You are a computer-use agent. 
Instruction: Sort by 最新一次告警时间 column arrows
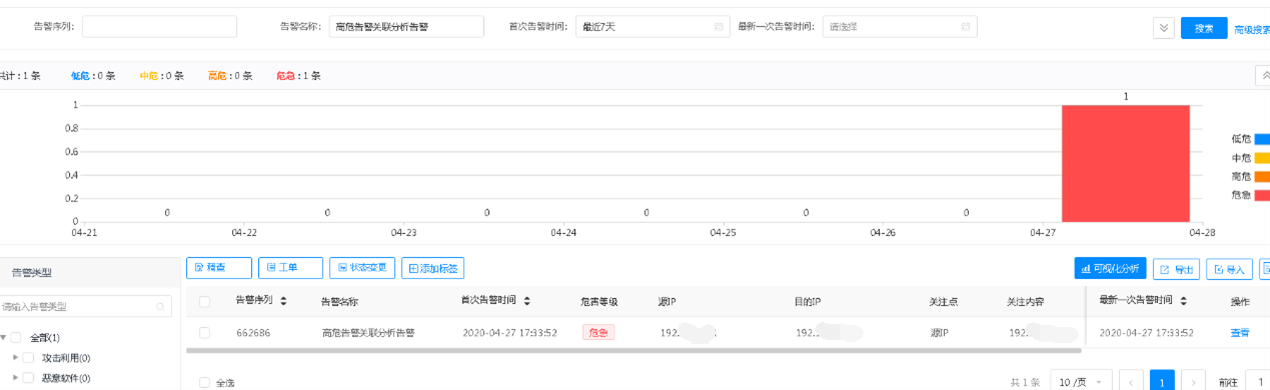1184,300
